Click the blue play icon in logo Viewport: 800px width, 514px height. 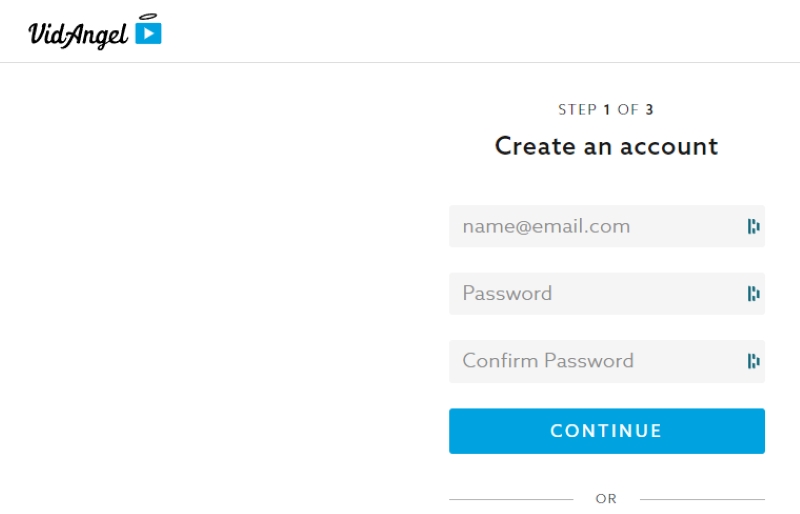[x=148, y=34]
